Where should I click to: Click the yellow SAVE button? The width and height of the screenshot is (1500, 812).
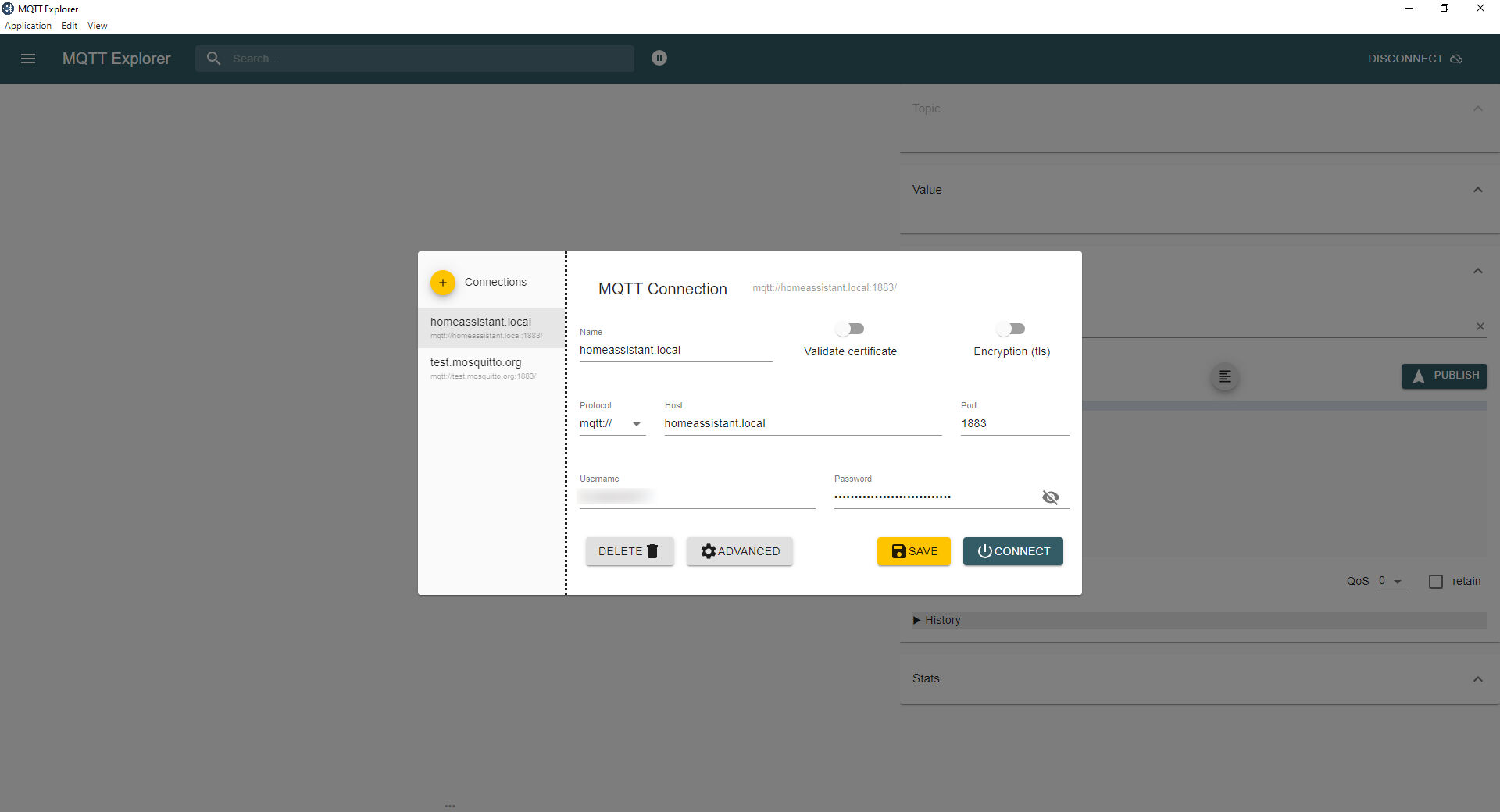(x=913, y=551)
